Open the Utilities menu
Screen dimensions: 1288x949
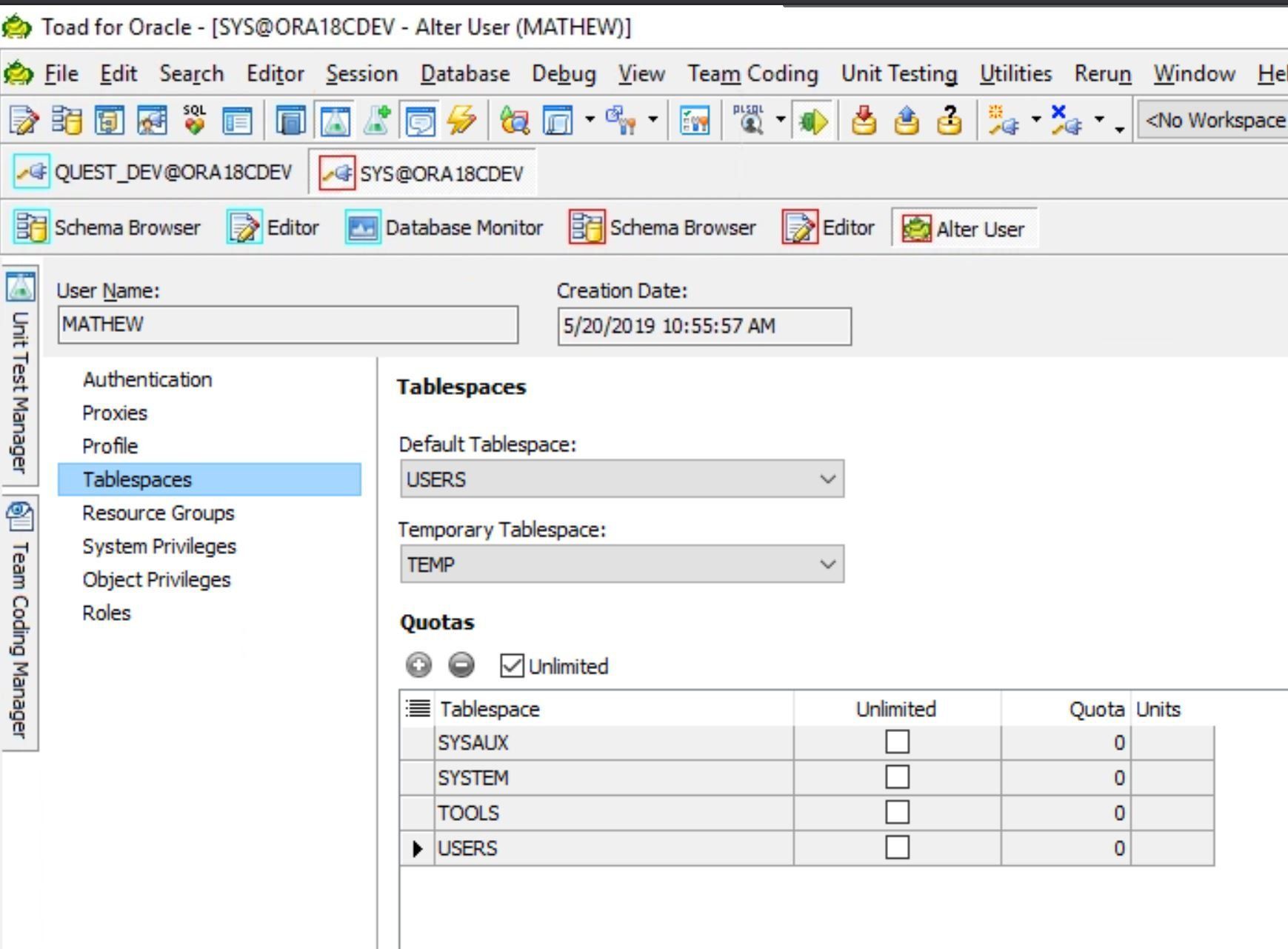click(1015, 73)
